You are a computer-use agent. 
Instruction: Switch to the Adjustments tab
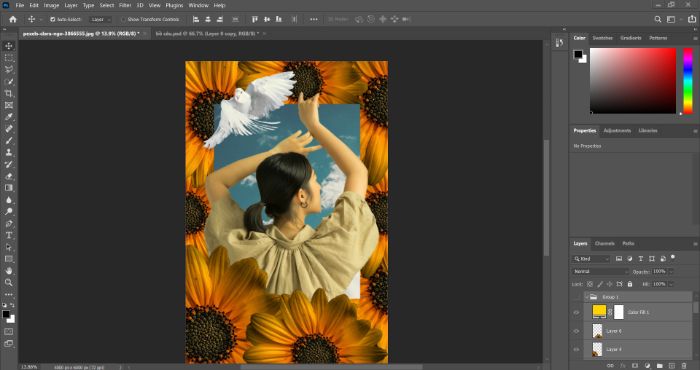click(617, 131)
